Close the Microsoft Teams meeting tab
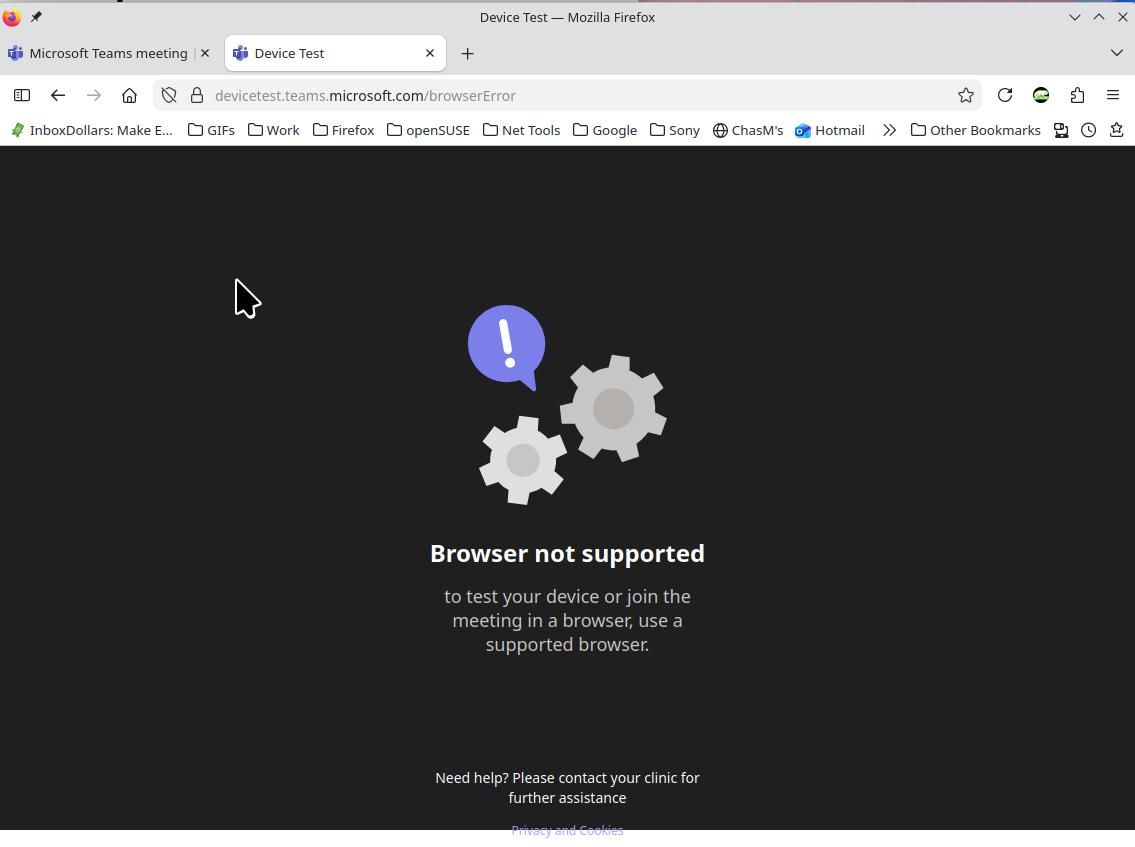Image resolution: width=1135 pixels, height=847 pixels. [x=205, y=53]
